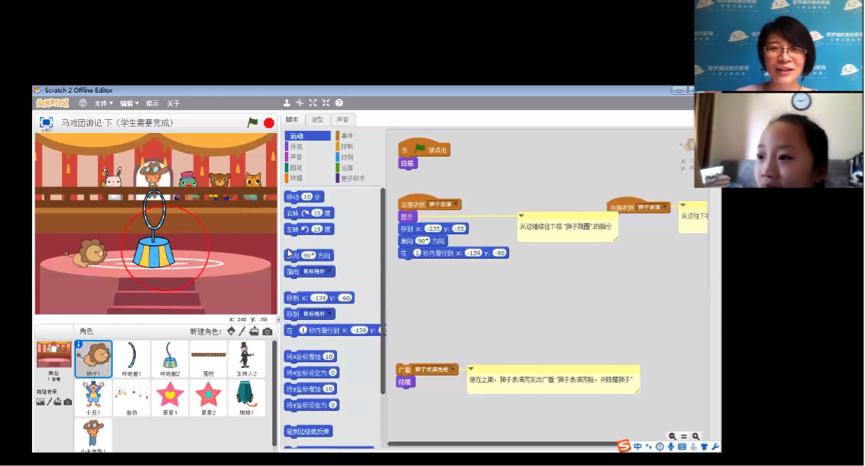Click the globe language icon in menu bar
This screenshot has height=466, width=865.
[83, 103]
